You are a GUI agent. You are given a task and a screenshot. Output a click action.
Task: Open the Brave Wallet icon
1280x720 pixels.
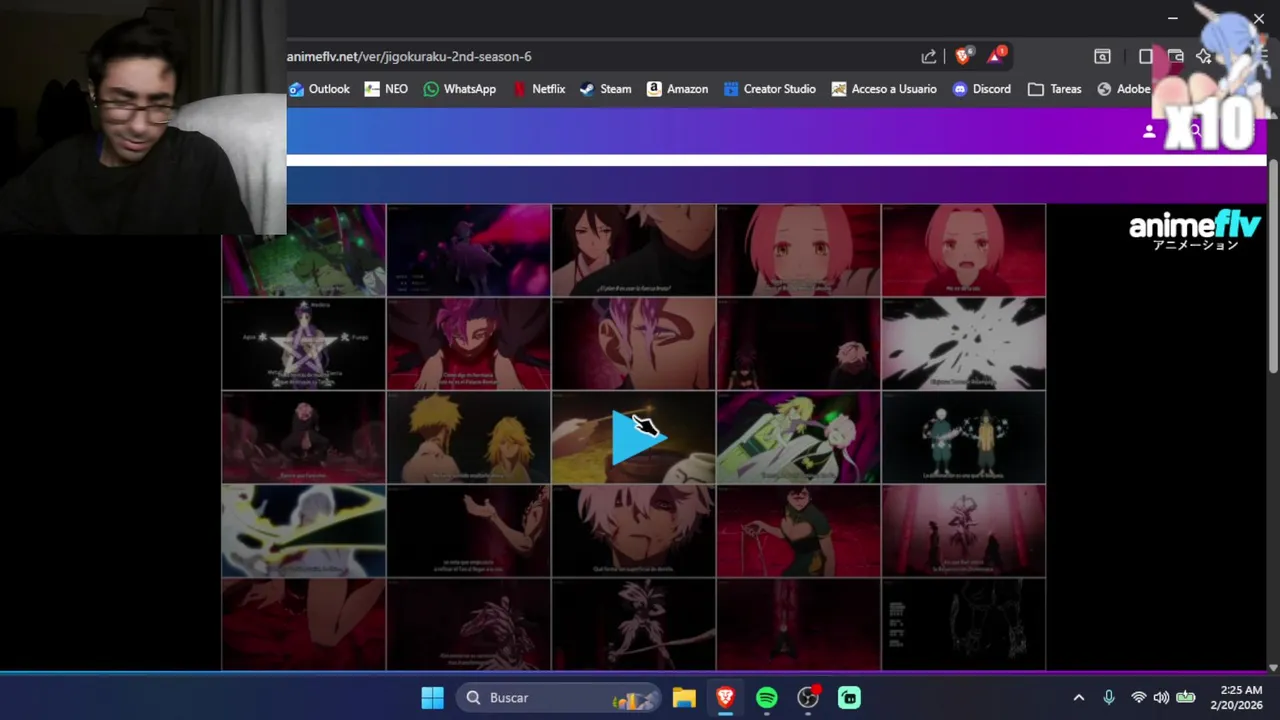(1176, 57)
